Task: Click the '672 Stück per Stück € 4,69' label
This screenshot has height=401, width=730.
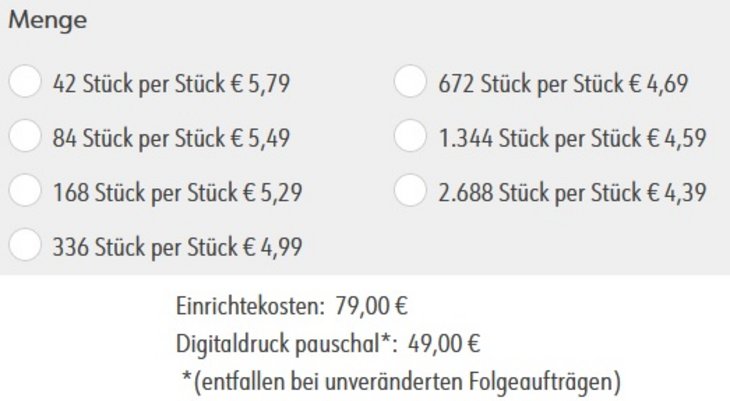Action: (x=563, y=84)
